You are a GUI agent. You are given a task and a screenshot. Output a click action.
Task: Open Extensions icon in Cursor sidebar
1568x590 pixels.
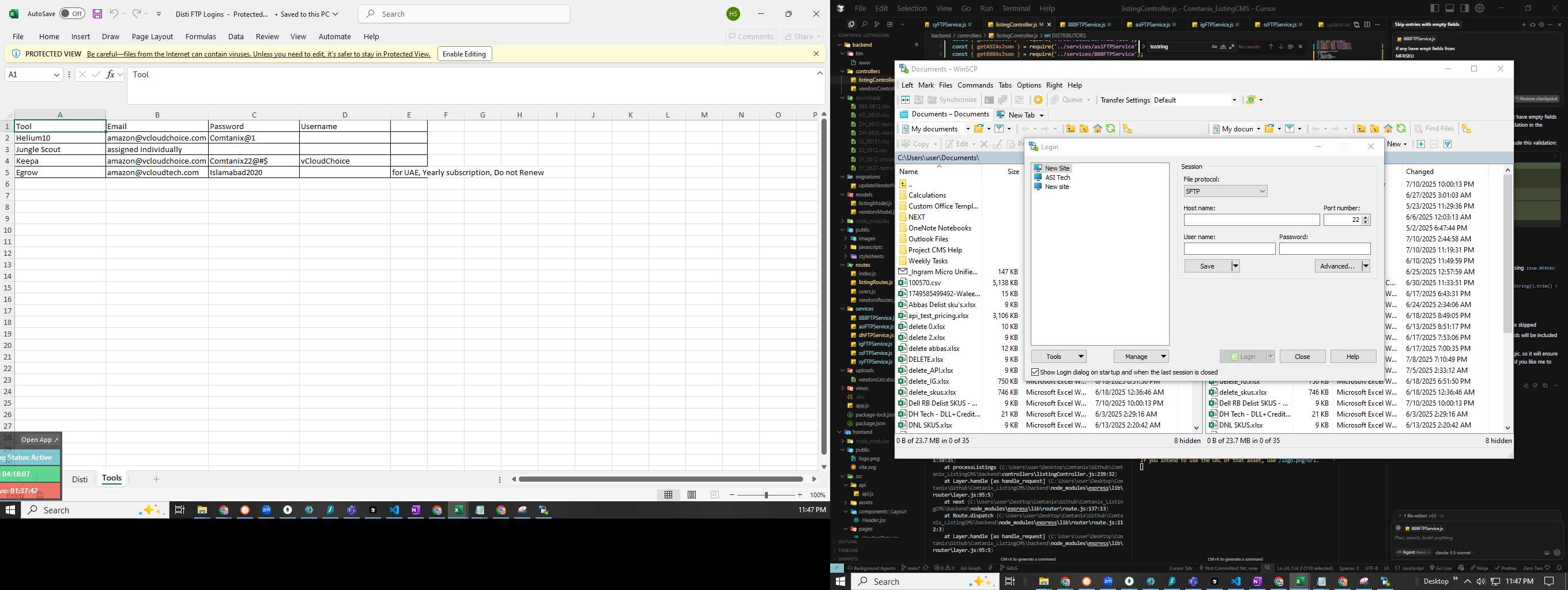click(x=889, y=24)
